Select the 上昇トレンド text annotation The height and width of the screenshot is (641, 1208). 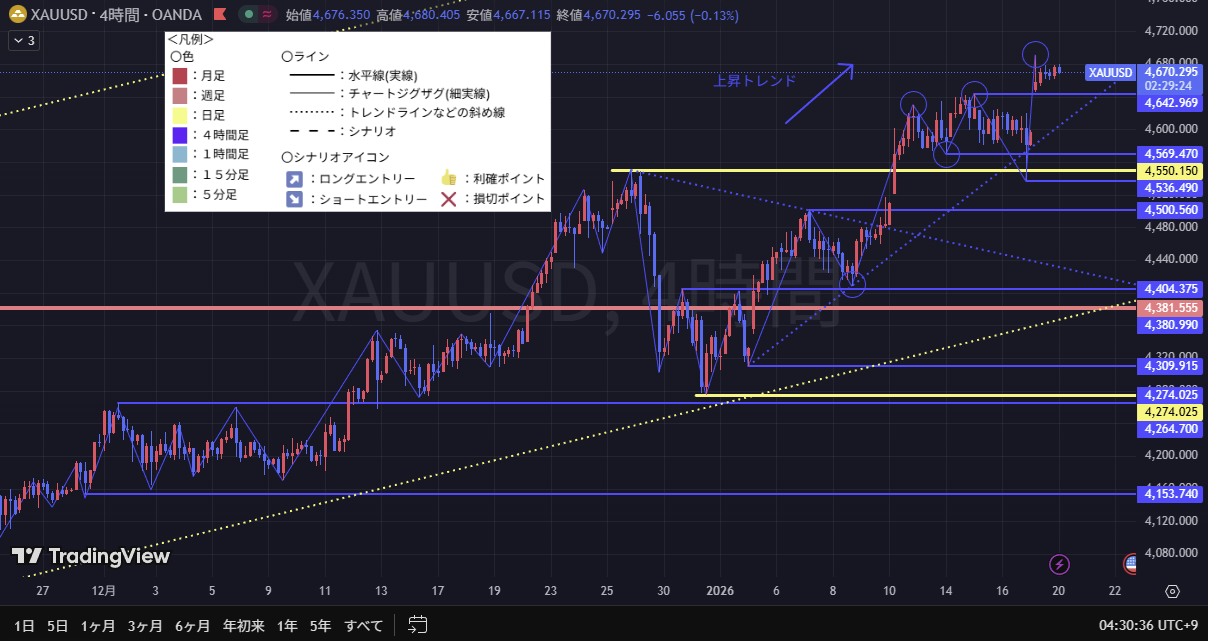(754, 81)
